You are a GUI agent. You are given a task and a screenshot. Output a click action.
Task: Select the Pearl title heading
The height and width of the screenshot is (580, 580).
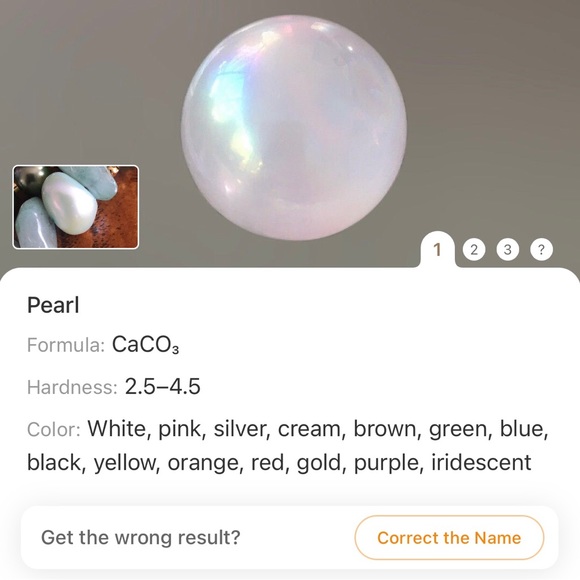coord(53,306)
